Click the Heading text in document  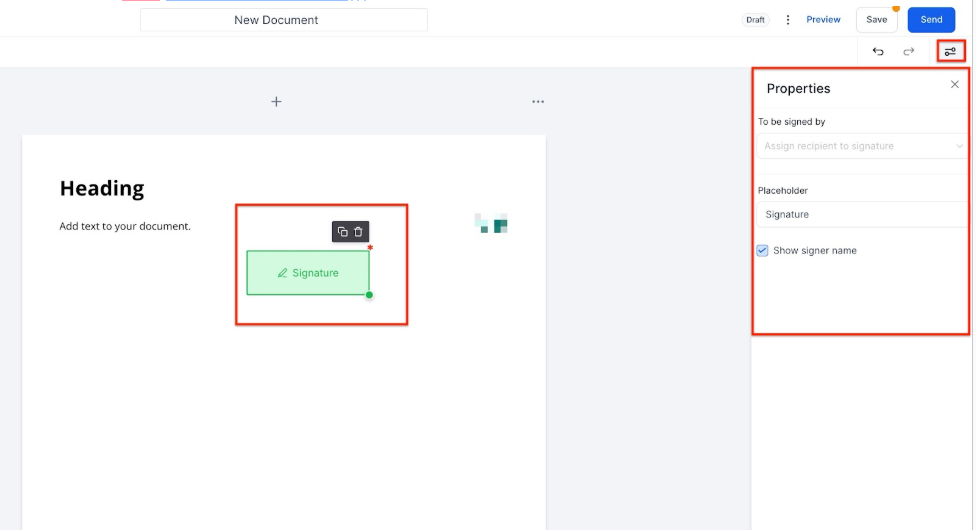click(x=102, y=188)
